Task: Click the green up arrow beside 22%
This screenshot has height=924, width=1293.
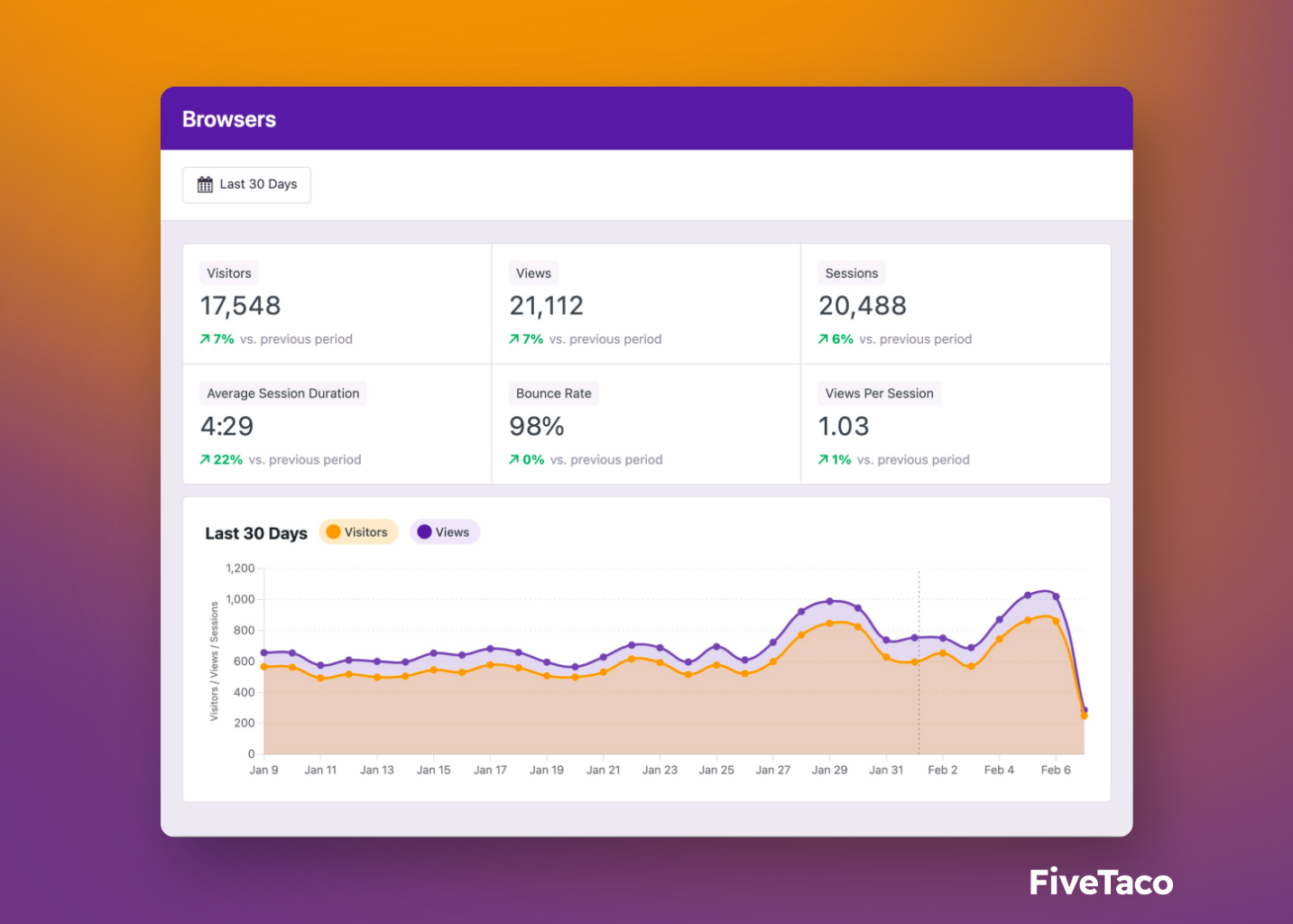Action: point(205,459)
